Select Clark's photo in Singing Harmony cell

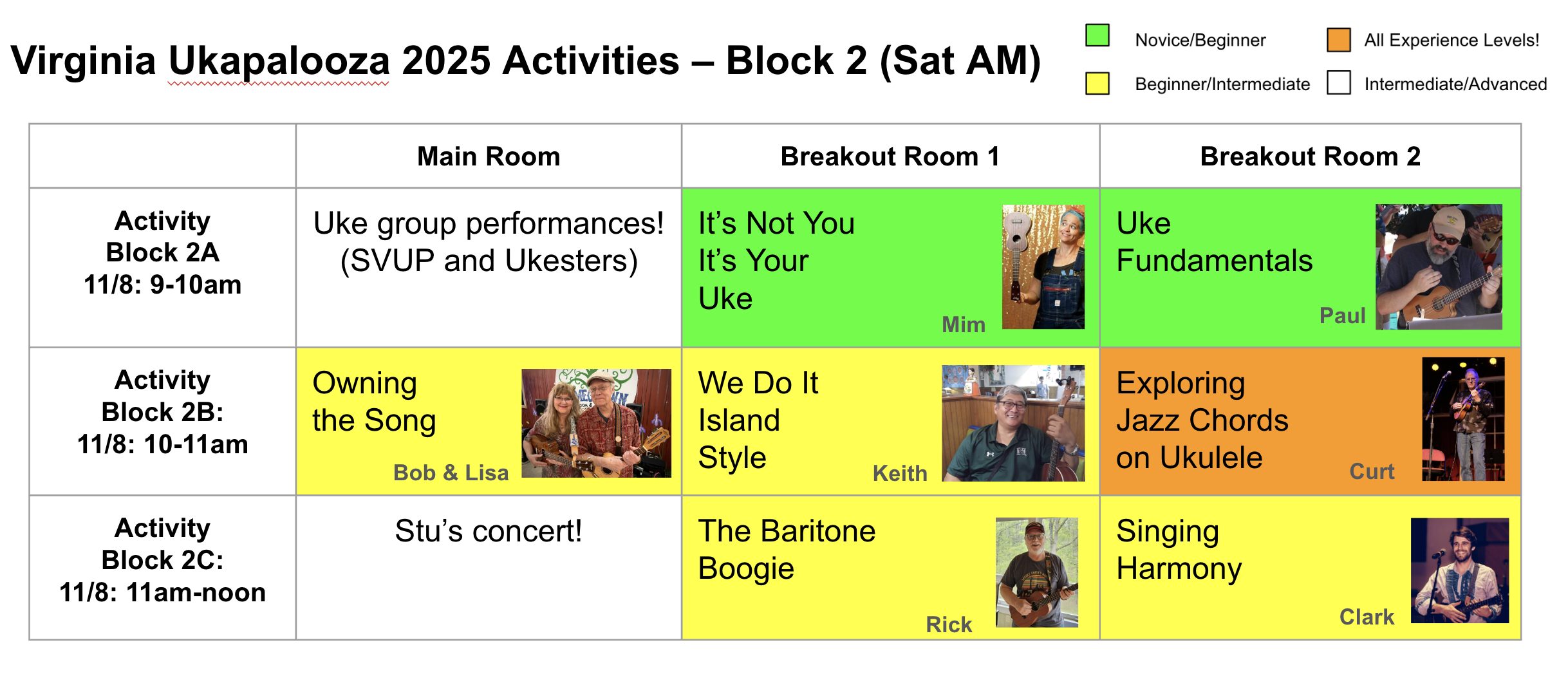point(1459,570)
